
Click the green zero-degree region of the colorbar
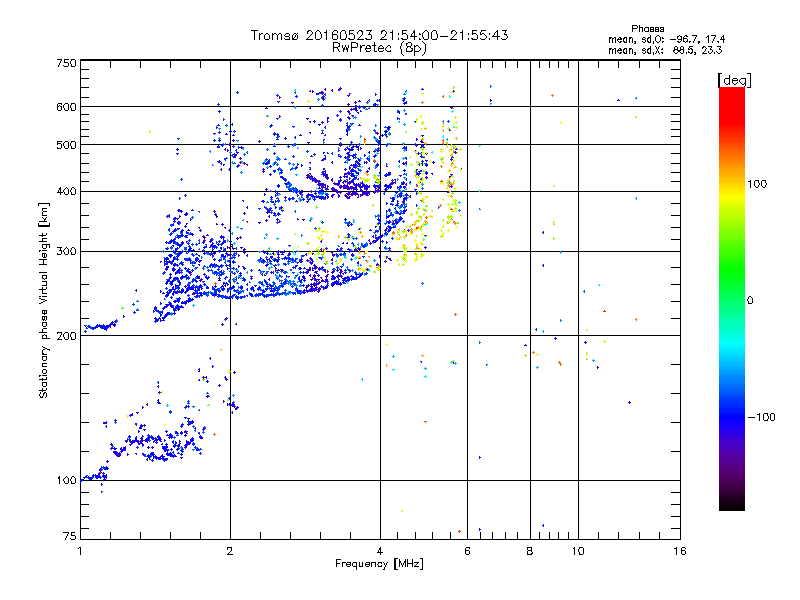pyautogui.click(x=732, y=300)
